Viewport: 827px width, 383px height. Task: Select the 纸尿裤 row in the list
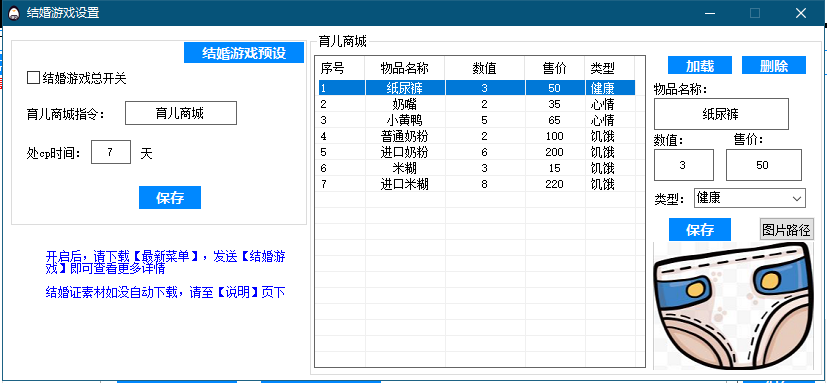[476, 88]
